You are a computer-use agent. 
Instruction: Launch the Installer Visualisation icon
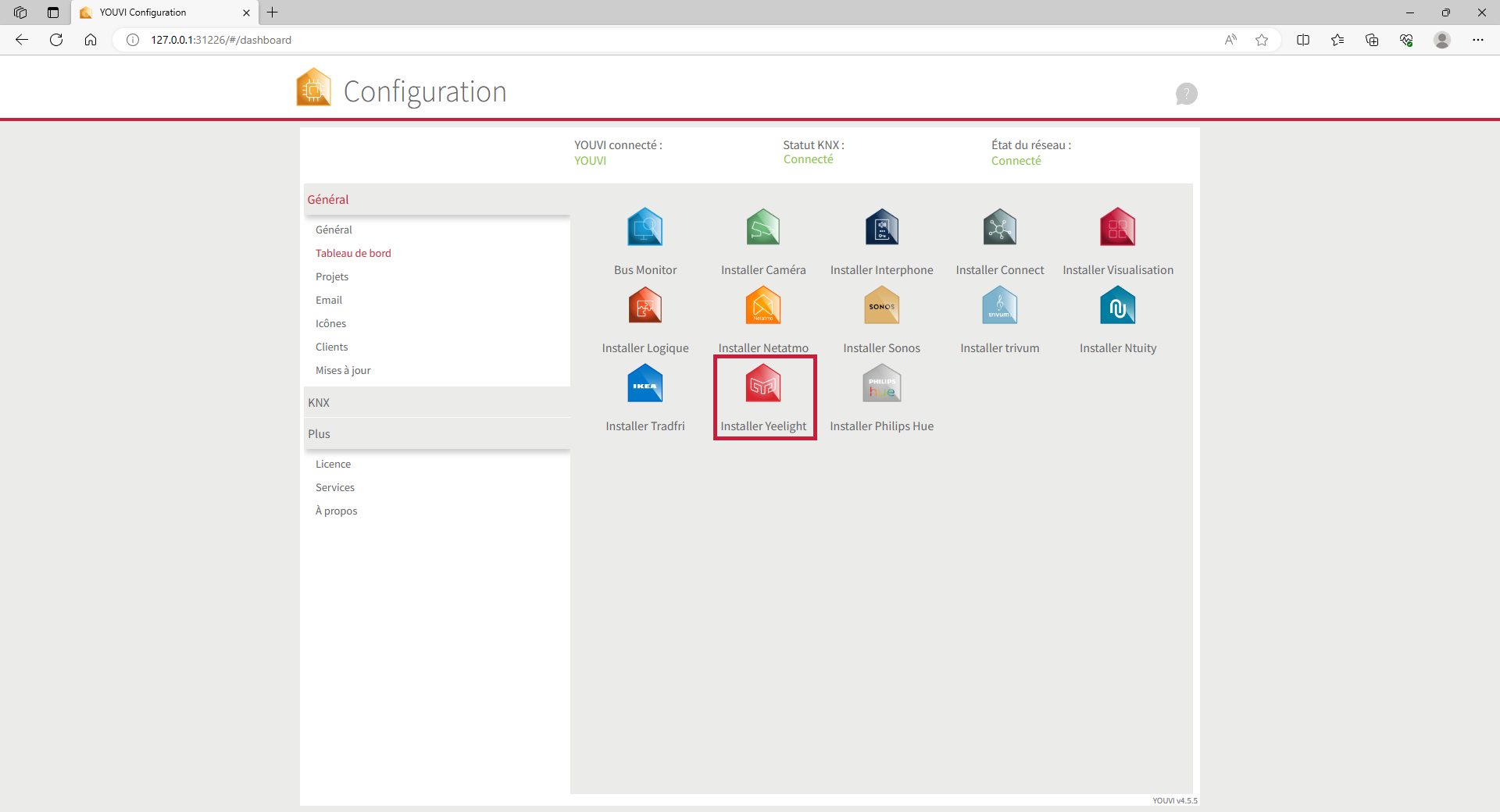coord(1118,227)
